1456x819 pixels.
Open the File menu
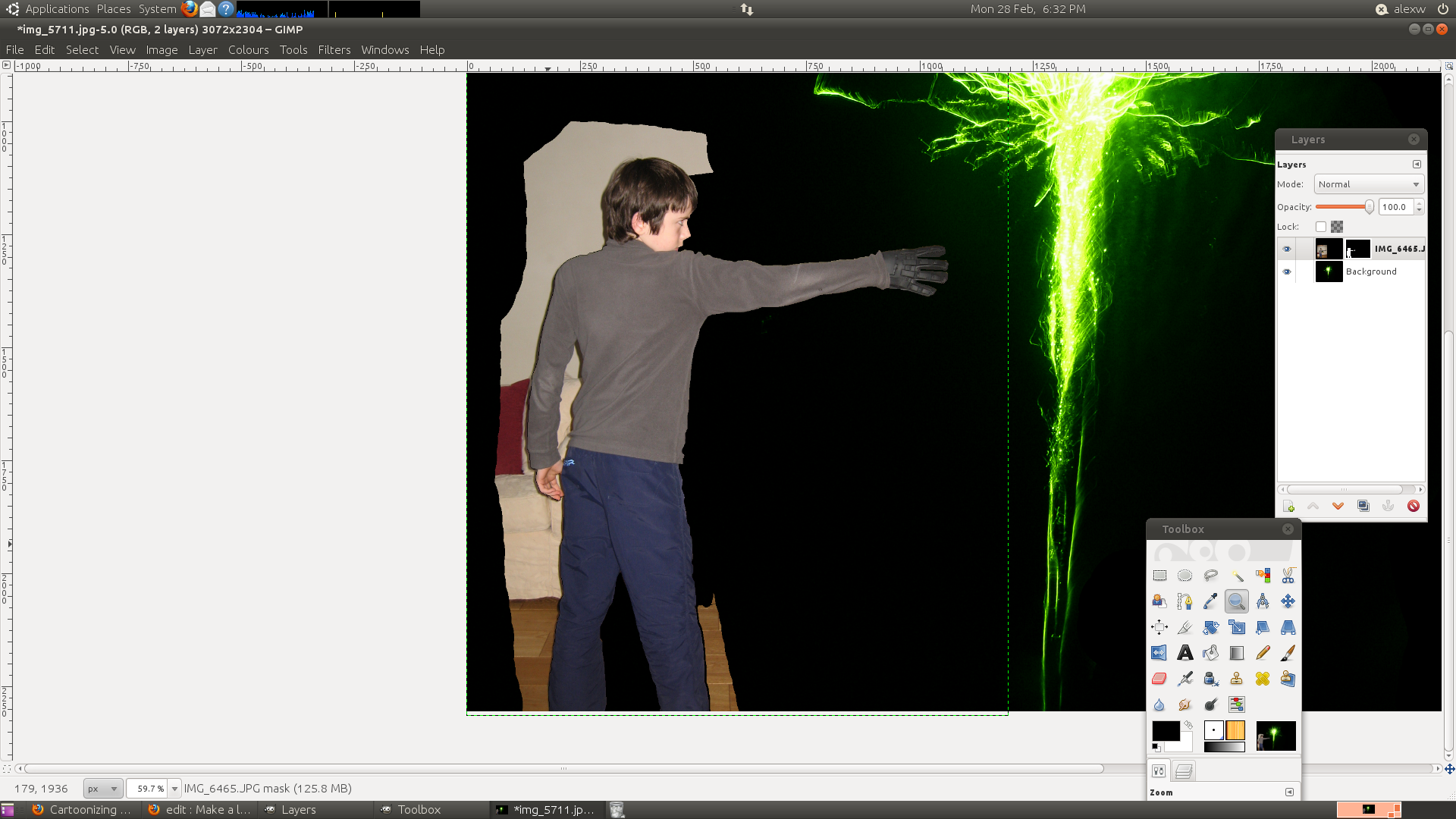14,50
